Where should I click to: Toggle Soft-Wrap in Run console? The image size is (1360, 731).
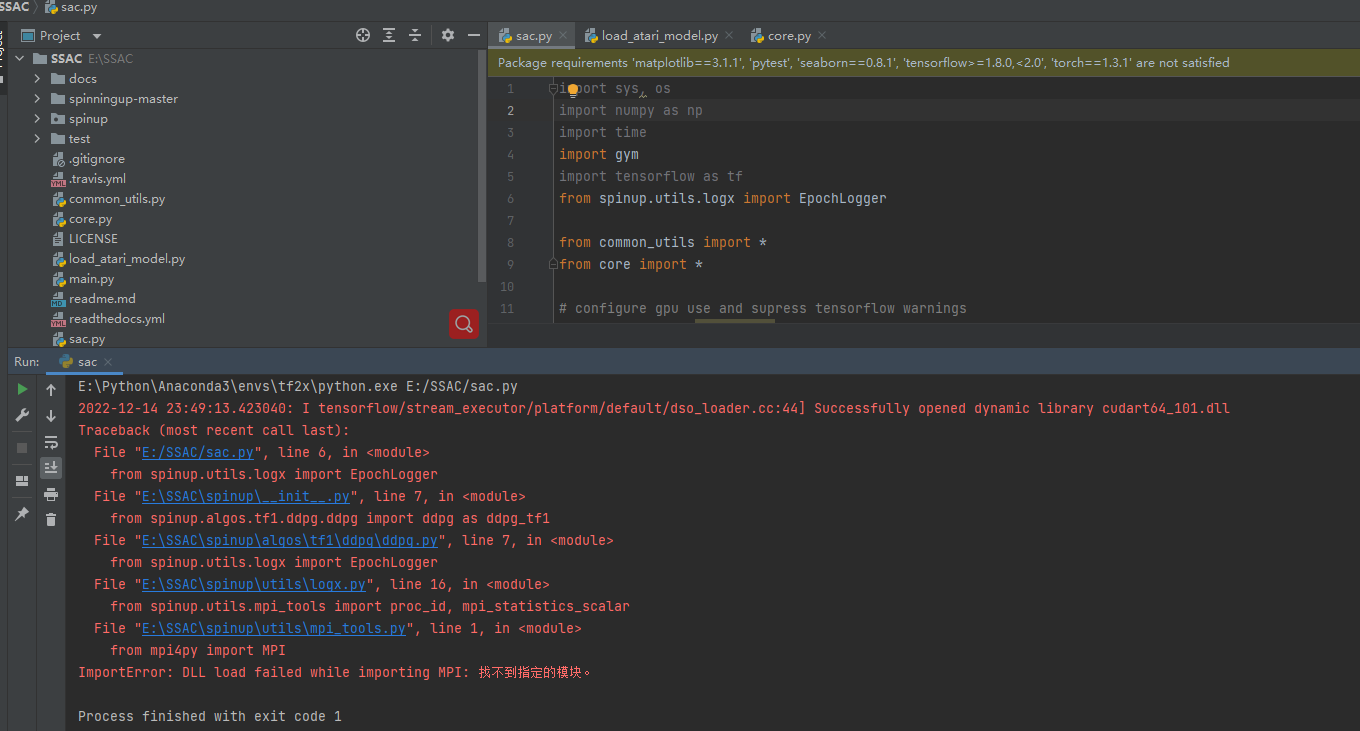(x=51, y=442)
